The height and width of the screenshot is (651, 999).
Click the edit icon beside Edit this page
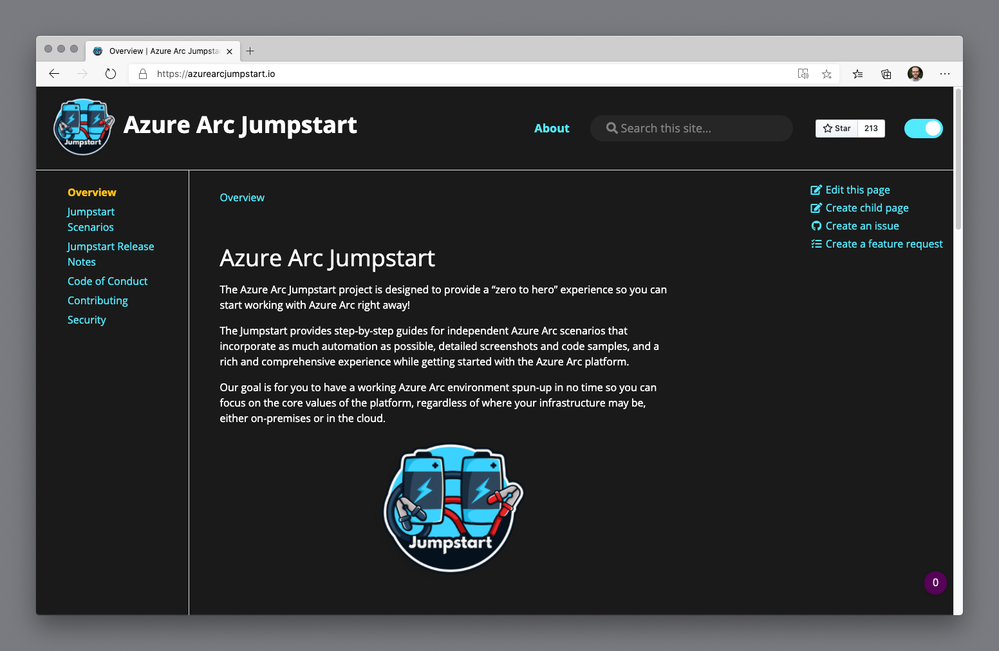(x=816, y=190)
